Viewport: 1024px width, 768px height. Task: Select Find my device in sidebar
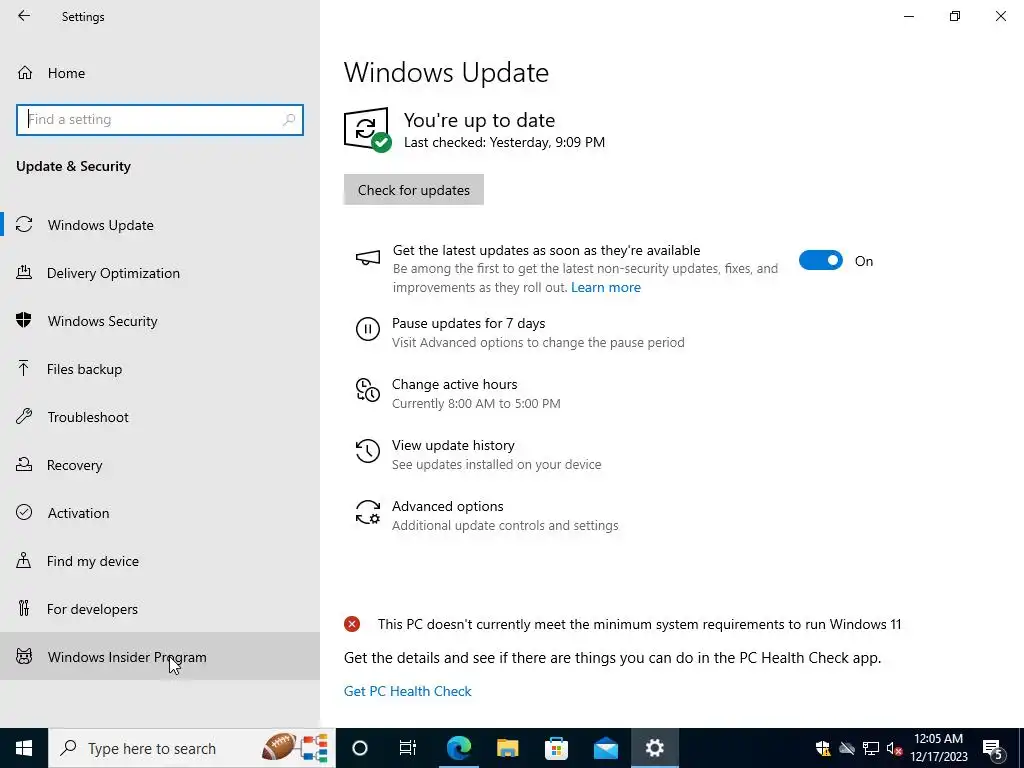tap(160, 561)
